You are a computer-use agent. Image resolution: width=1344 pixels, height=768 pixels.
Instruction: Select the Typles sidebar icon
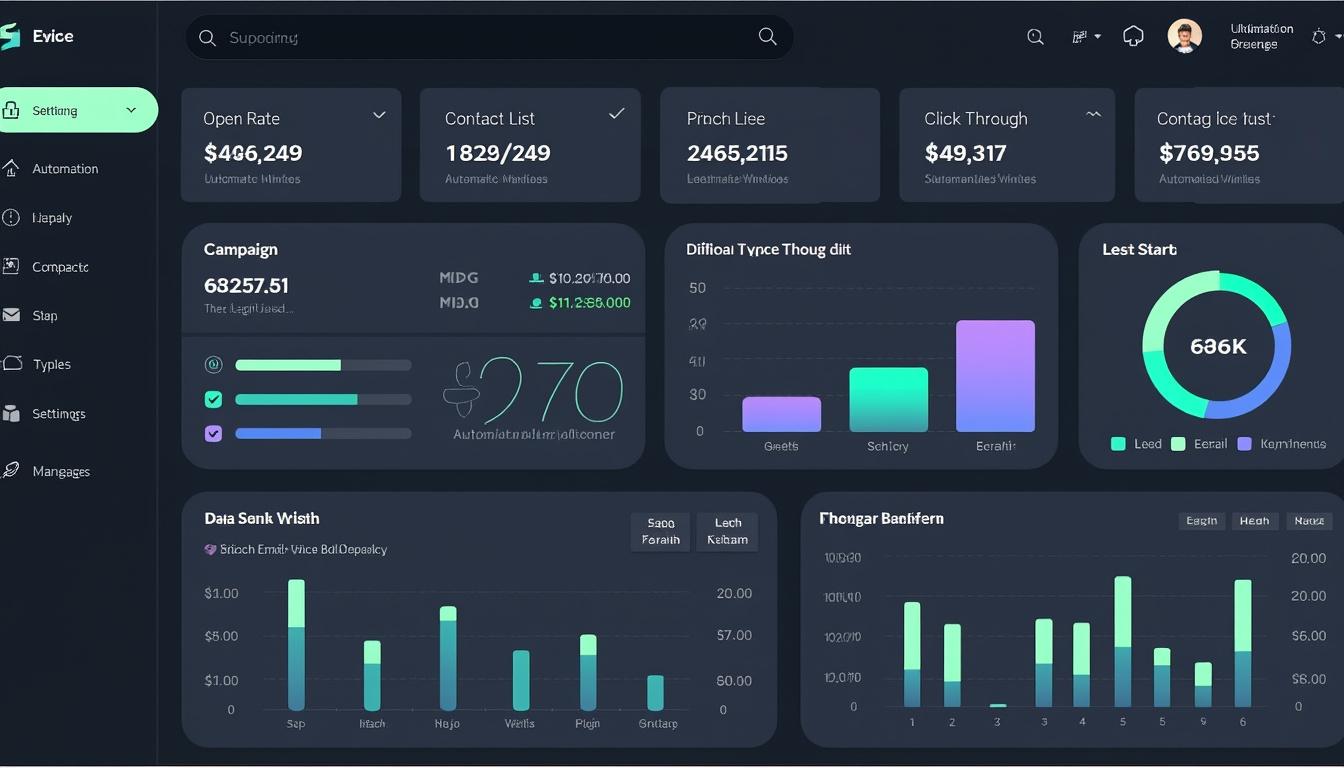pos(11,364)
